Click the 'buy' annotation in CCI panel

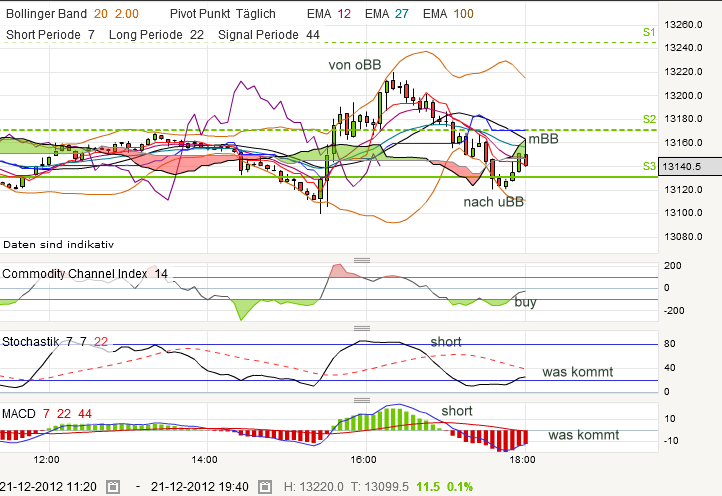525,302
